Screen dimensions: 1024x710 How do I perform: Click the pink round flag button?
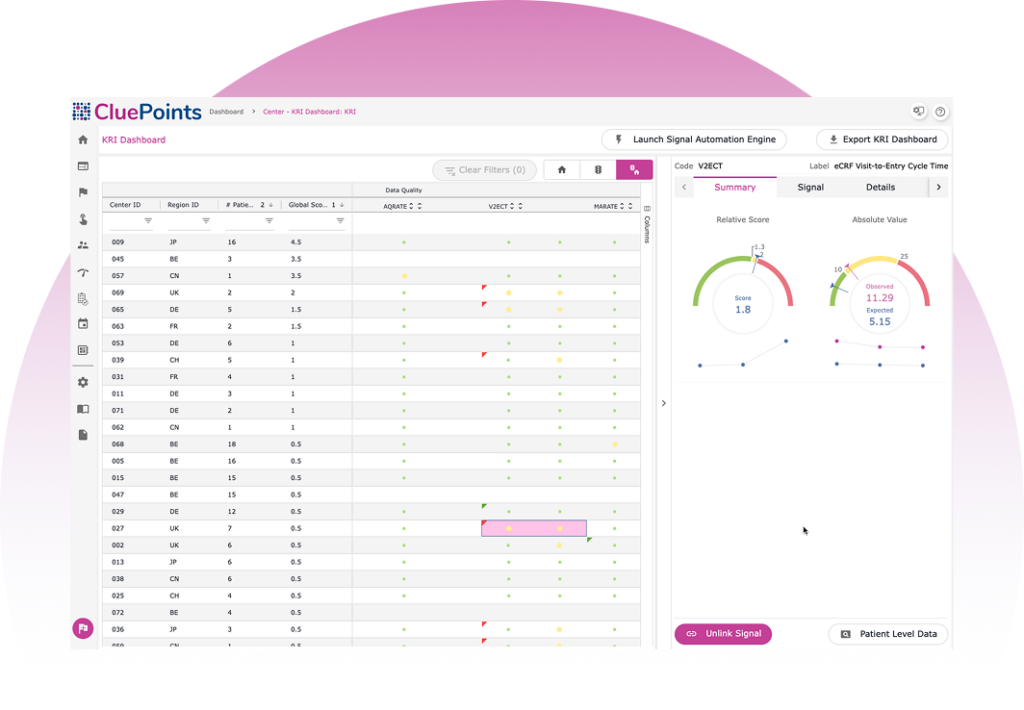(x=83, y=628)
